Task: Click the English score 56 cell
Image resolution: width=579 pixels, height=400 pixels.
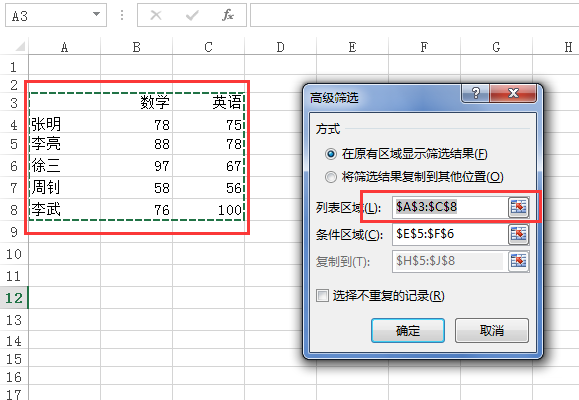Action: [208, 188]
